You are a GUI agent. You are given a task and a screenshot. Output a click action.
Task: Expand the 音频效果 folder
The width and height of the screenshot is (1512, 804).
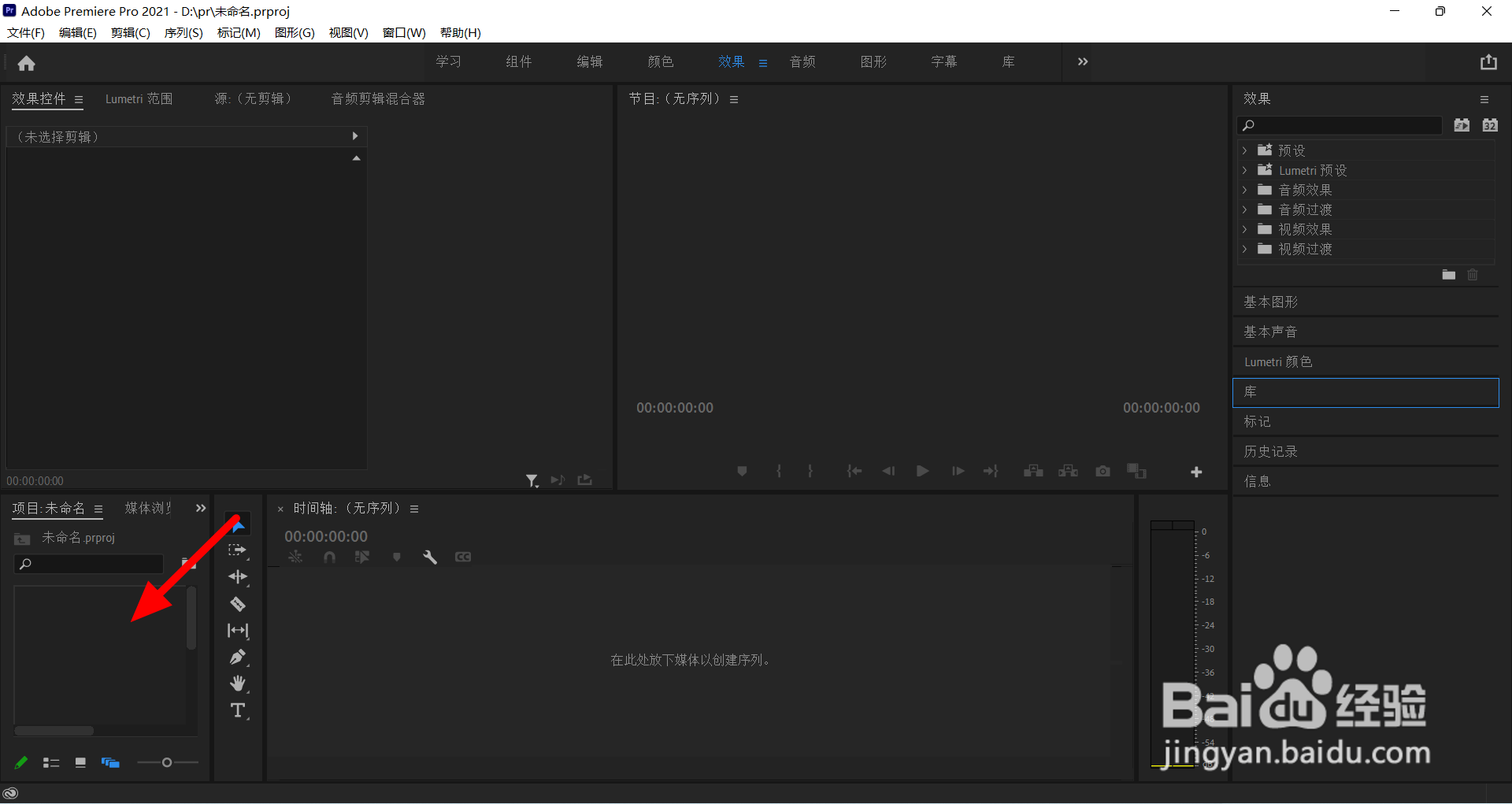point(1244,190)
